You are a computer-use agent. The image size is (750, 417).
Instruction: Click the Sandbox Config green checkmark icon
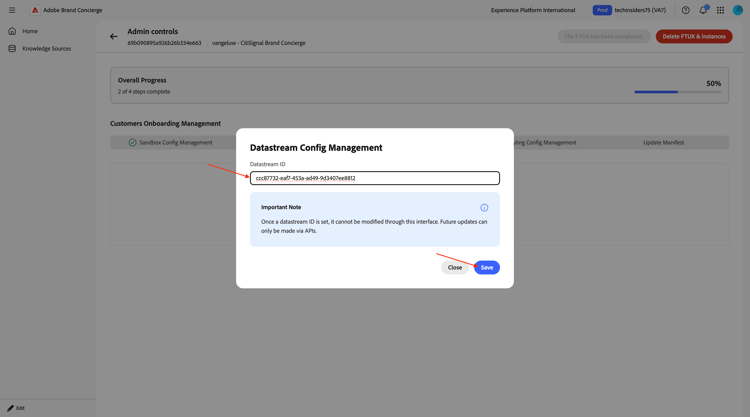click(132, 143)
